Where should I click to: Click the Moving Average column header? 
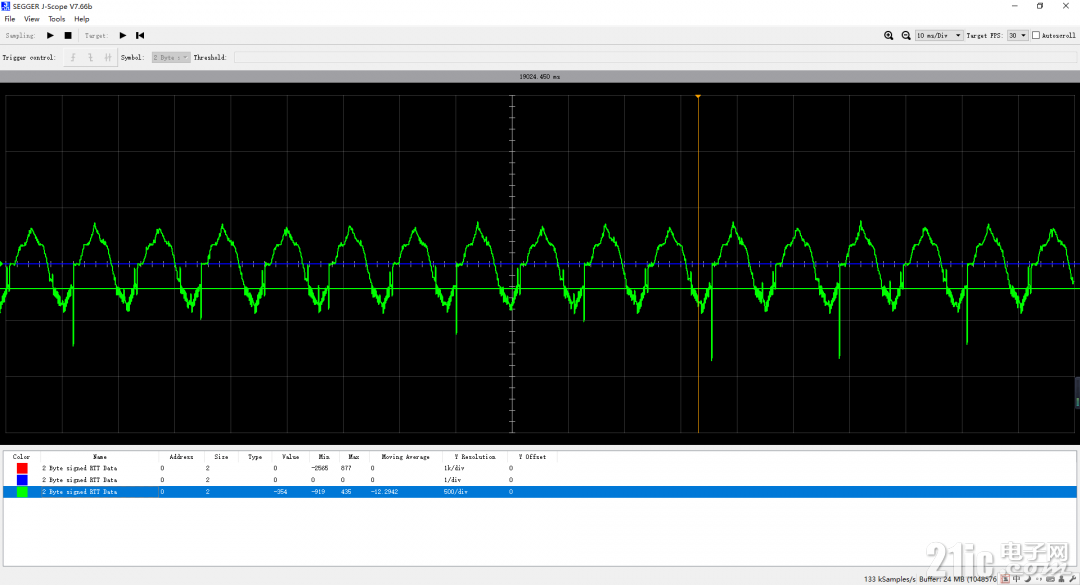coord(406,456)
